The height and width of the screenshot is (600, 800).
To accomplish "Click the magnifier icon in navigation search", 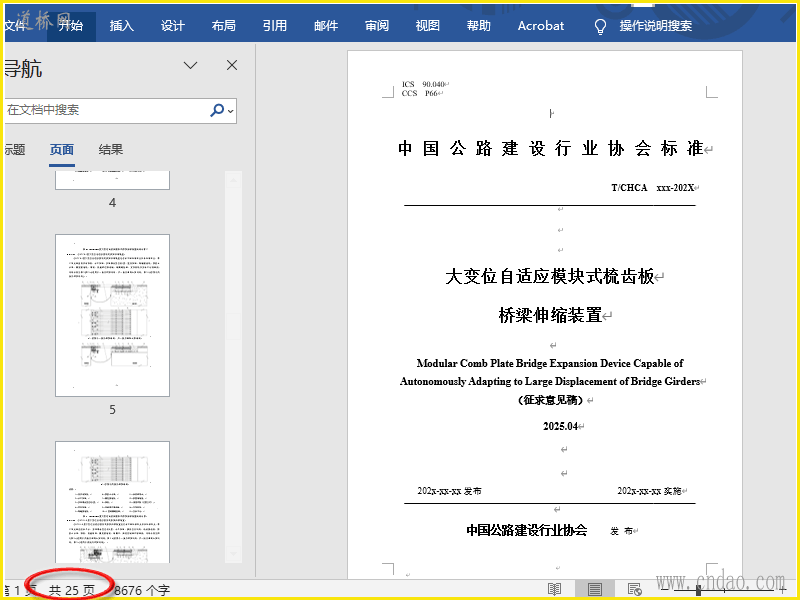I will click(217, 110).
